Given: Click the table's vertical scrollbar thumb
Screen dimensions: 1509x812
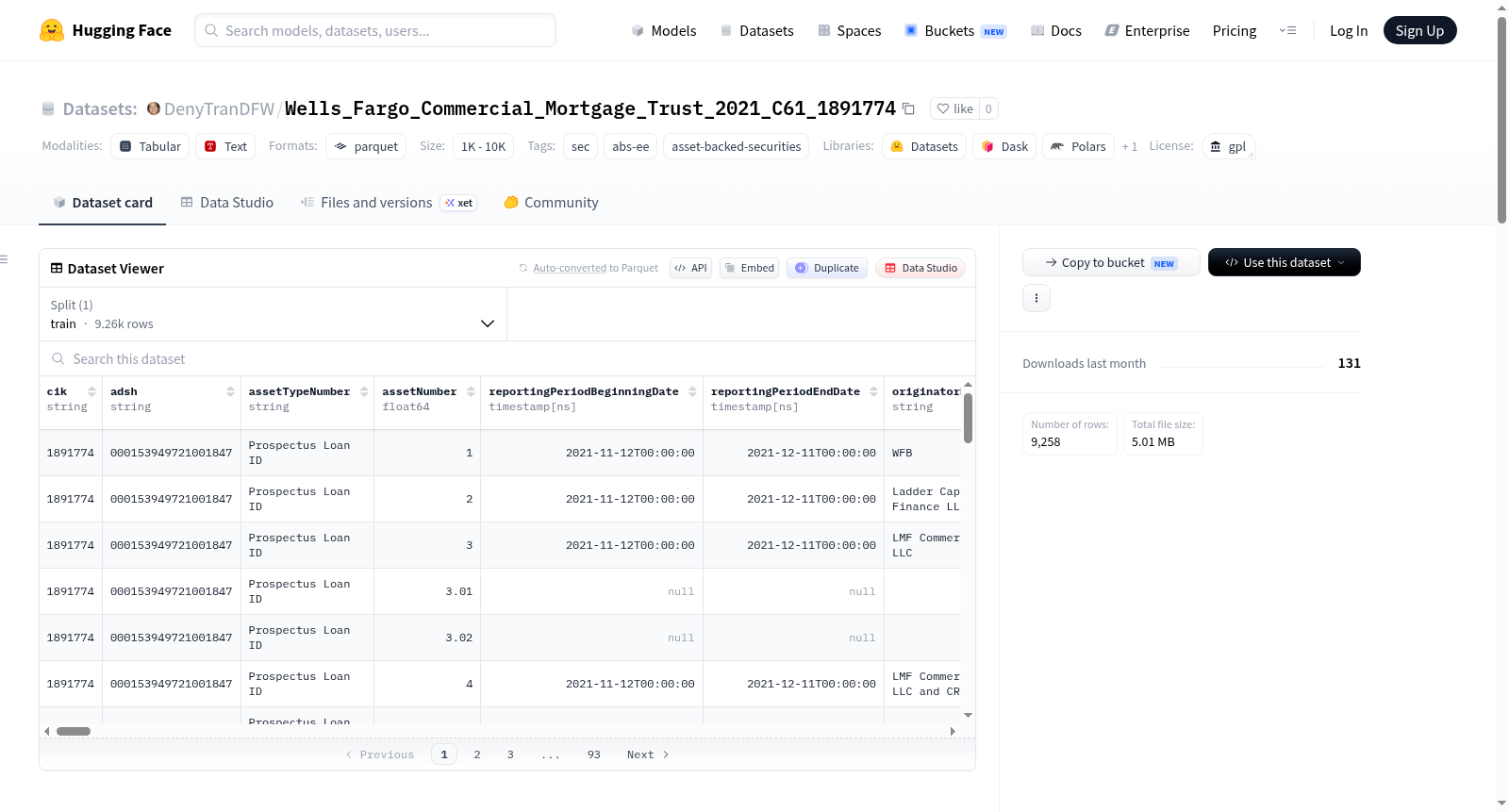Looking at the screenshot, I should (x=968, y=418).
